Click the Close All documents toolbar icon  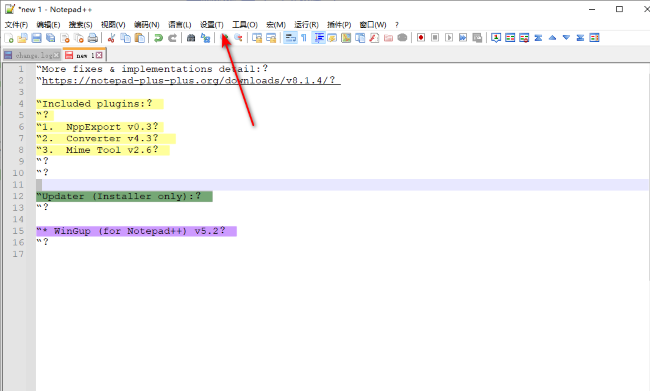(x=79, y=38)
